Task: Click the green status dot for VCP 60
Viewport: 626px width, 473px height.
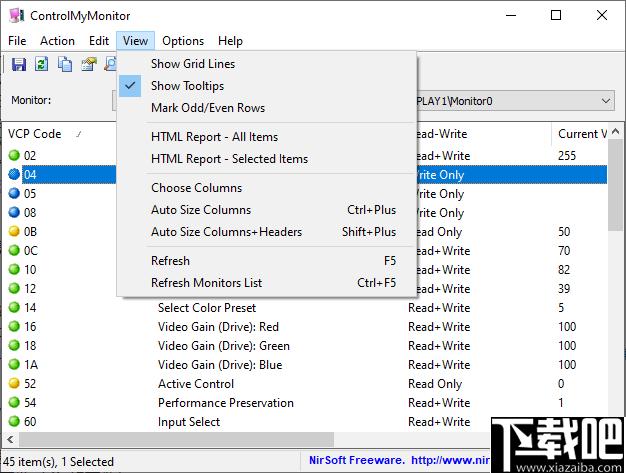Action: click(x=14, y=422)
